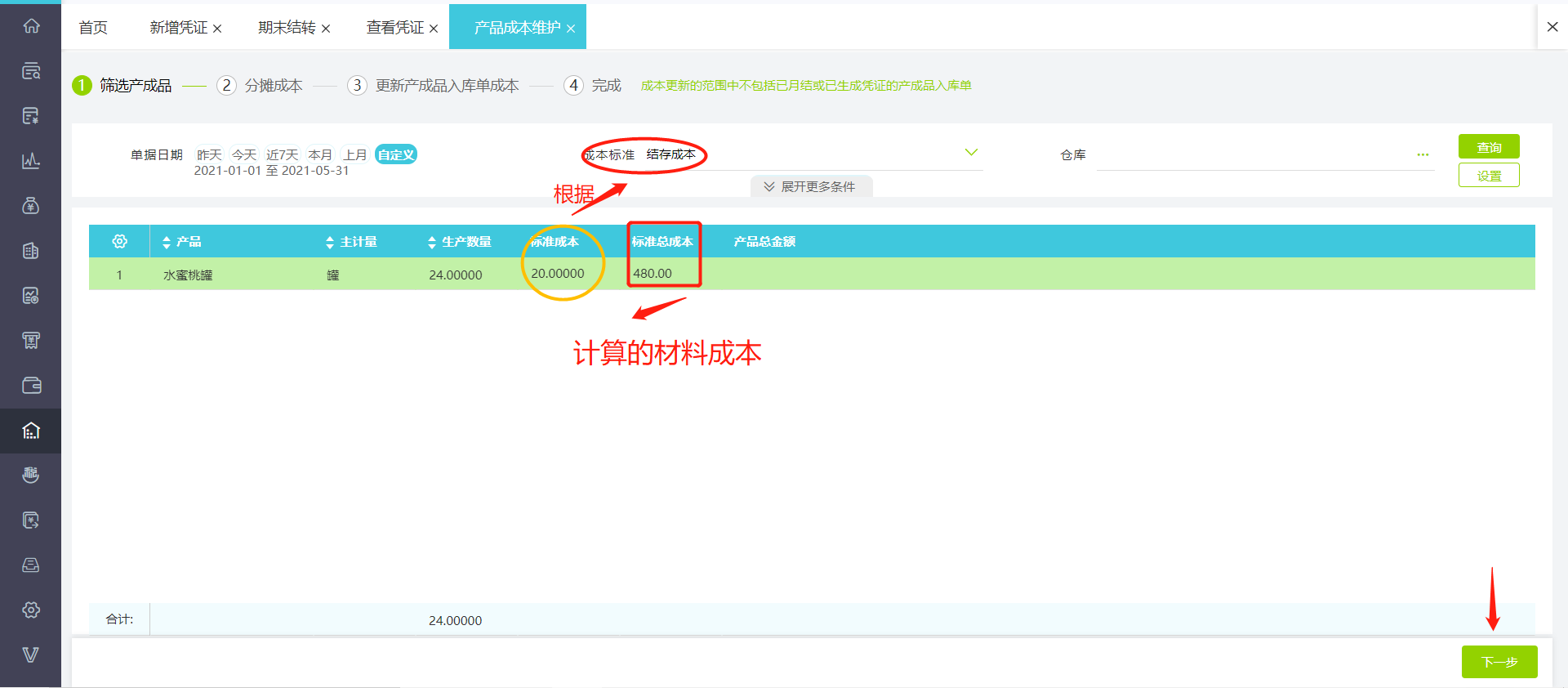Open the inventory building sidebar icon

click(x=31, y=431)
